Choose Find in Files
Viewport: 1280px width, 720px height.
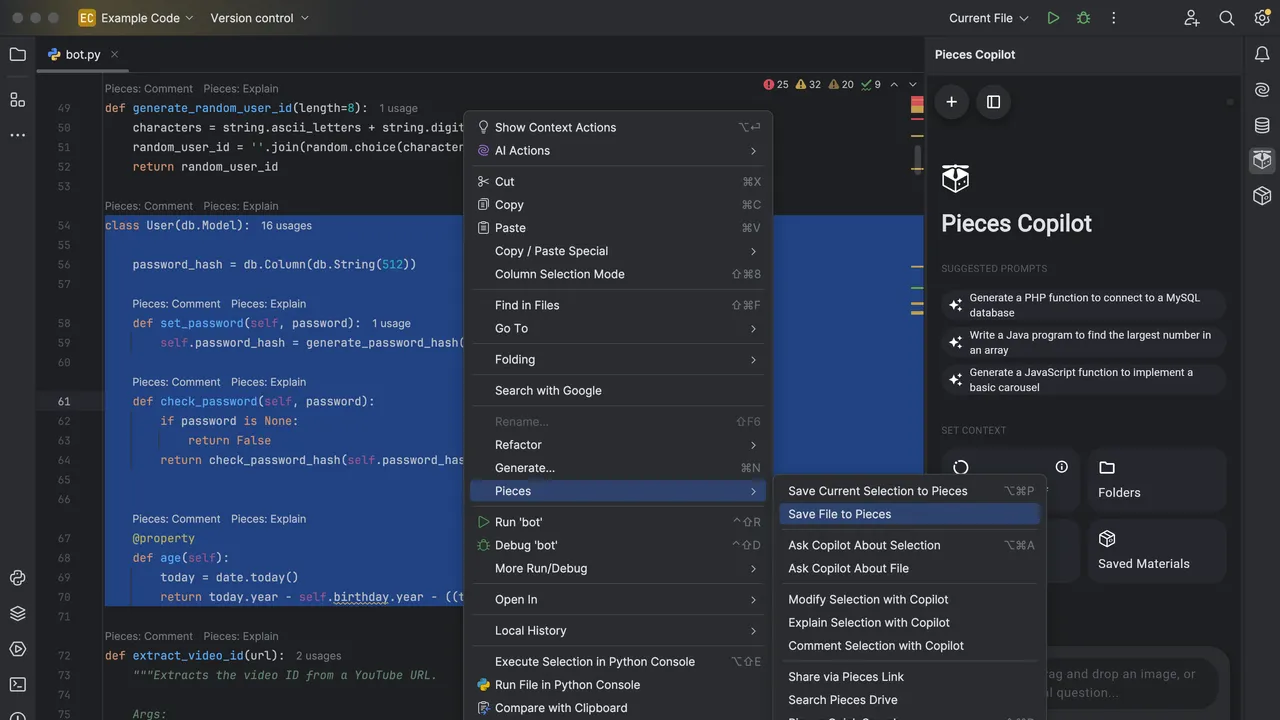(619, 305)
